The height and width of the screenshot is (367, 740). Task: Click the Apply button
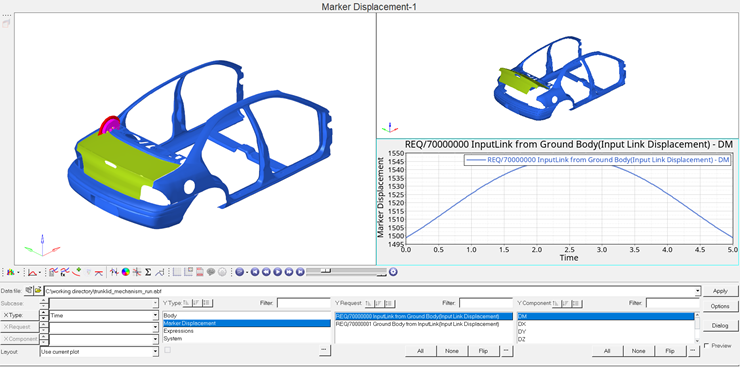[720, 291]
